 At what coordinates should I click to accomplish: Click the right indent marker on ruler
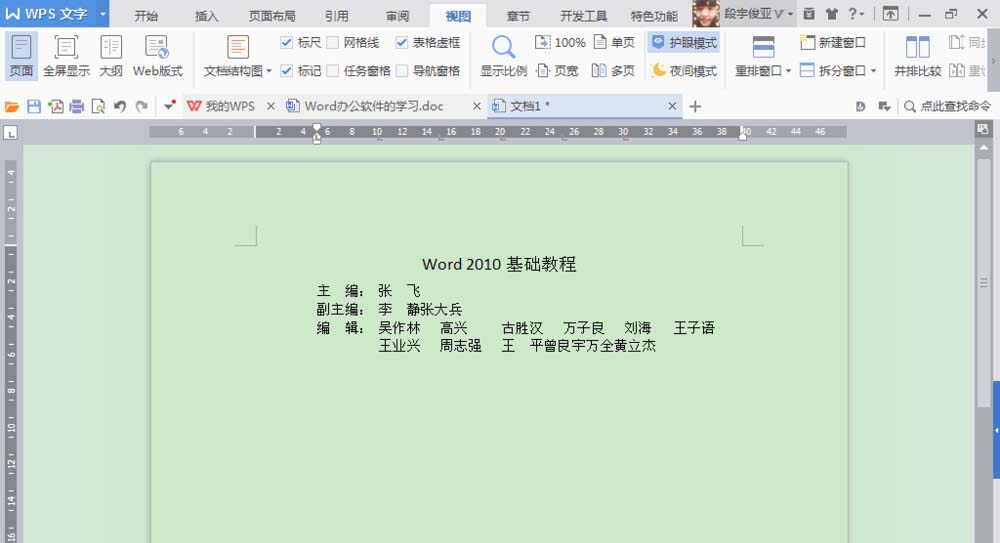[742, 134]
